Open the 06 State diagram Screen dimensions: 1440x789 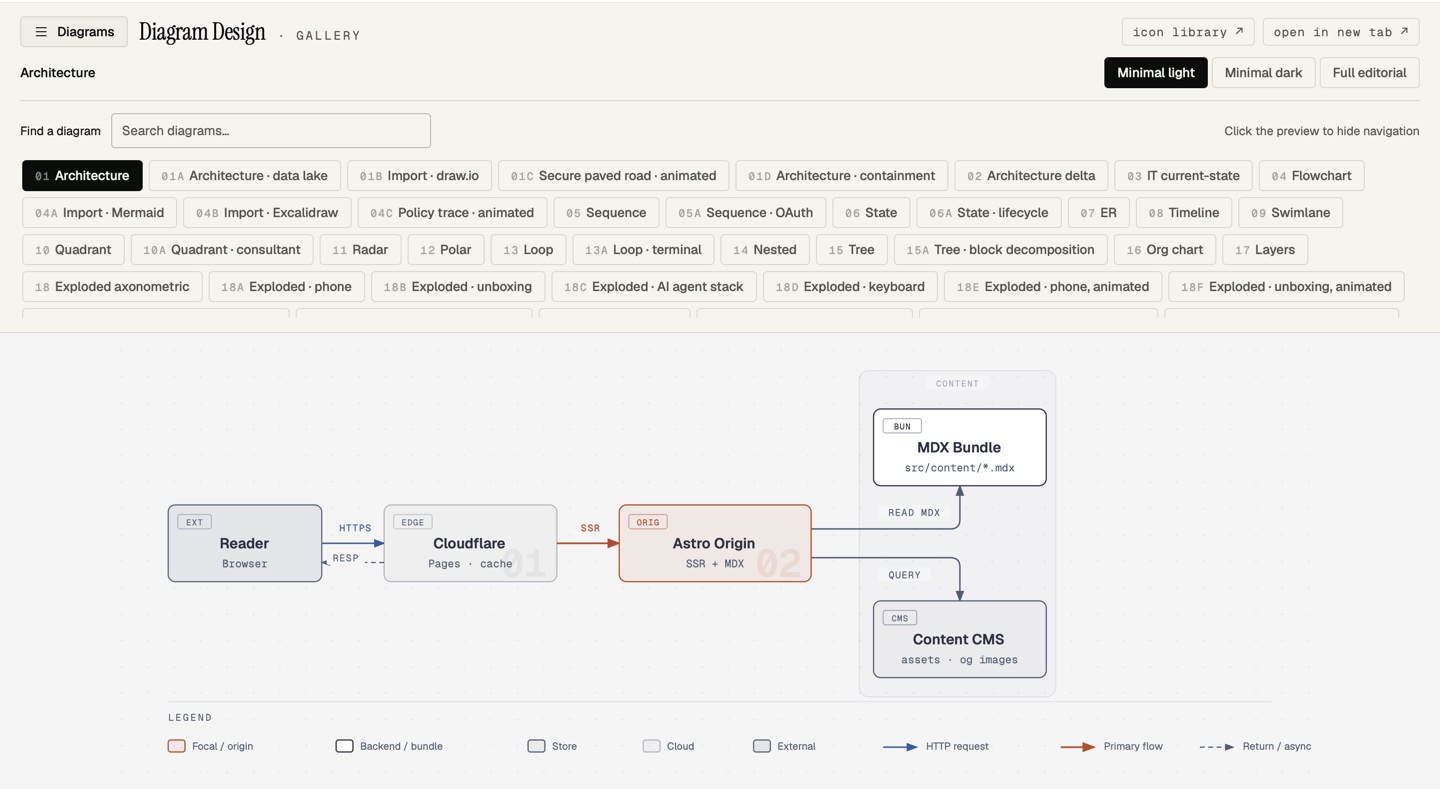[x=871, y=213]
